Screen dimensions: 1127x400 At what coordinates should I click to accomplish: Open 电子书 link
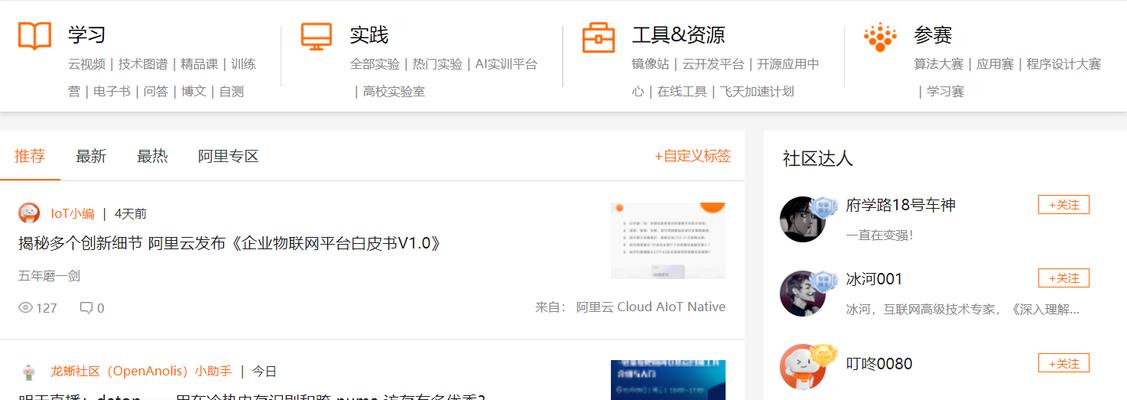(111, 91)
